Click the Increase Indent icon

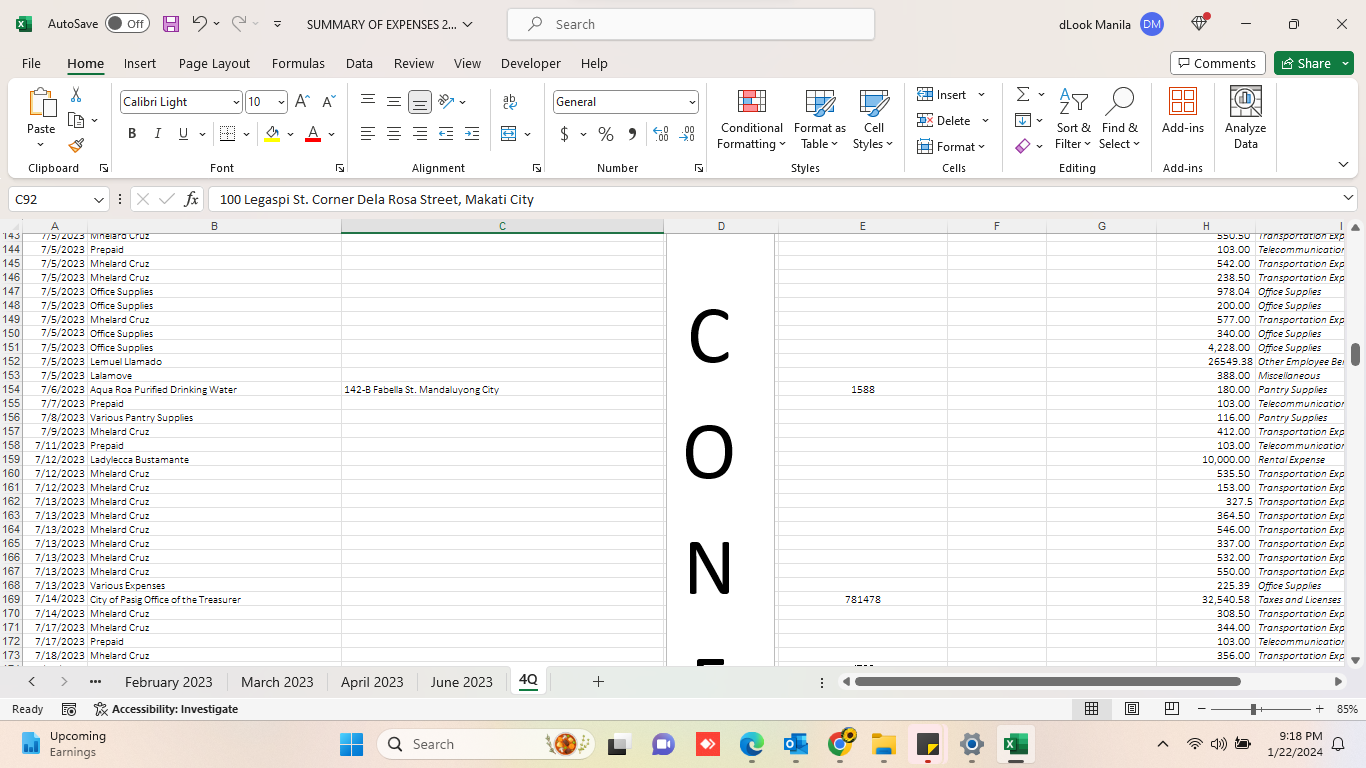coord(472,134)
